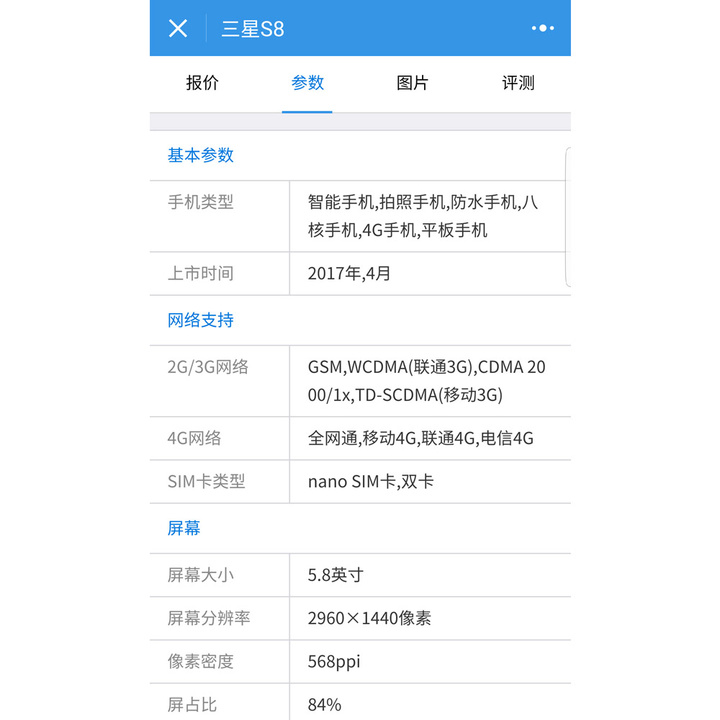Click the 三星S8 header title
Screen dimensions: 720x720
(253, 29)
